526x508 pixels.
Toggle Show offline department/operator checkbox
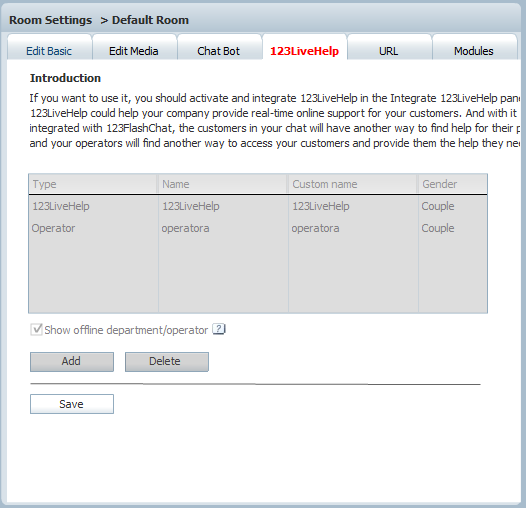pos(36,329)
